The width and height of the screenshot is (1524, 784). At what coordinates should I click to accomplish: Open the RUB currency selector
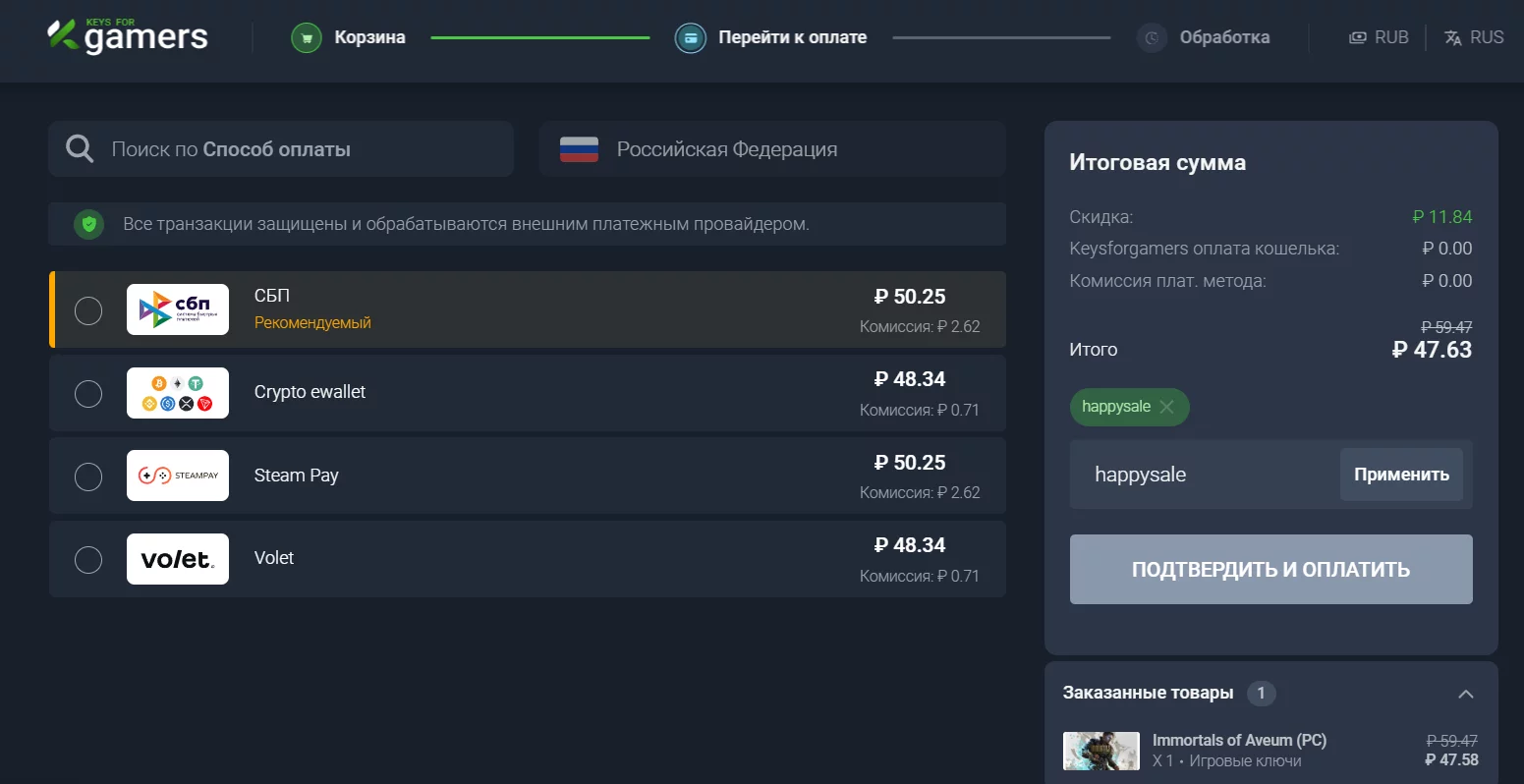point(1379,37)
